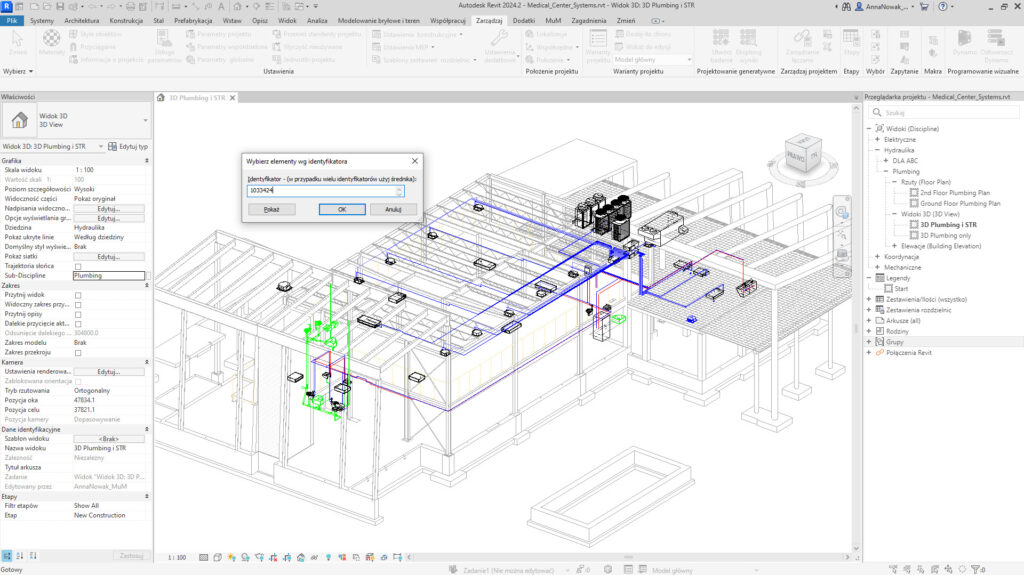Switch to the Architektura ribbon tab

pyautogui.click(x=82, y=20)
